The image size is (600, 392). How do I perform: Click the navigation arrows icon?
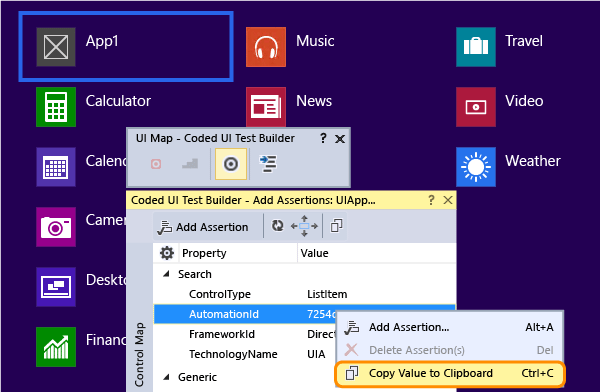tap(304, 226)
